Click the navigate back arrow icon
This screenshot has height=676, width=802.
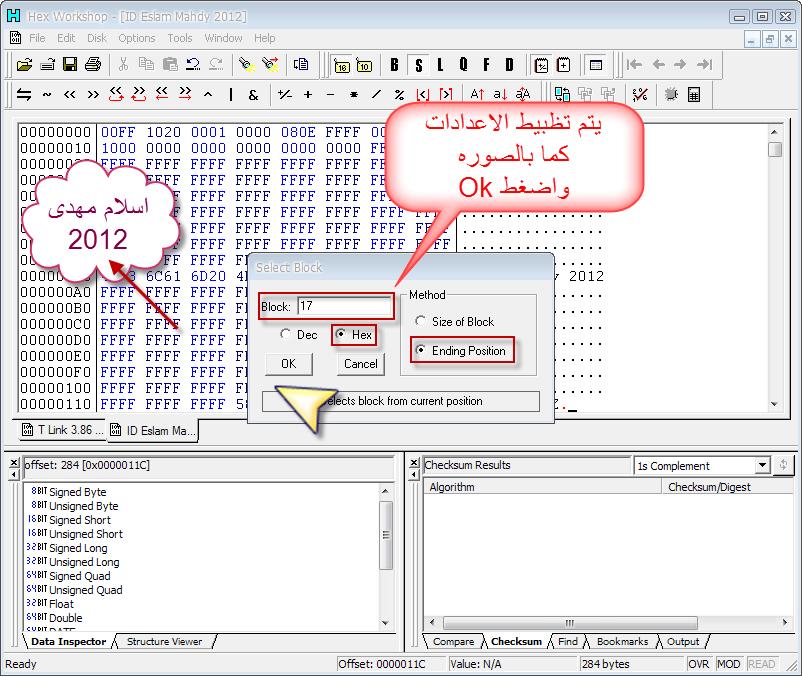(659, 64)
